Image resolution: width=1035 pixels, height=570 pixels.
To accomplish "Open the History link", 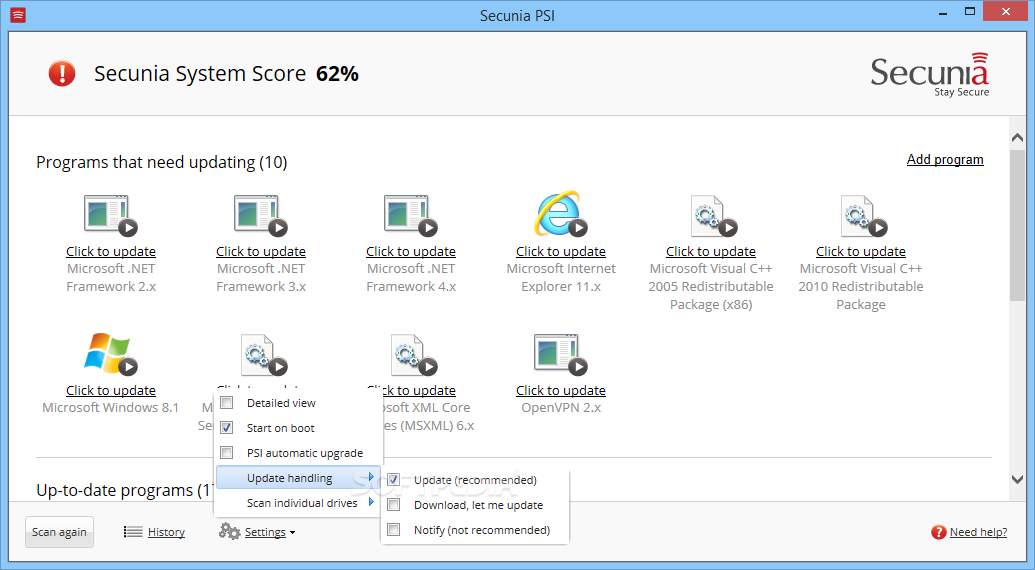I will (x=166, y=532).
